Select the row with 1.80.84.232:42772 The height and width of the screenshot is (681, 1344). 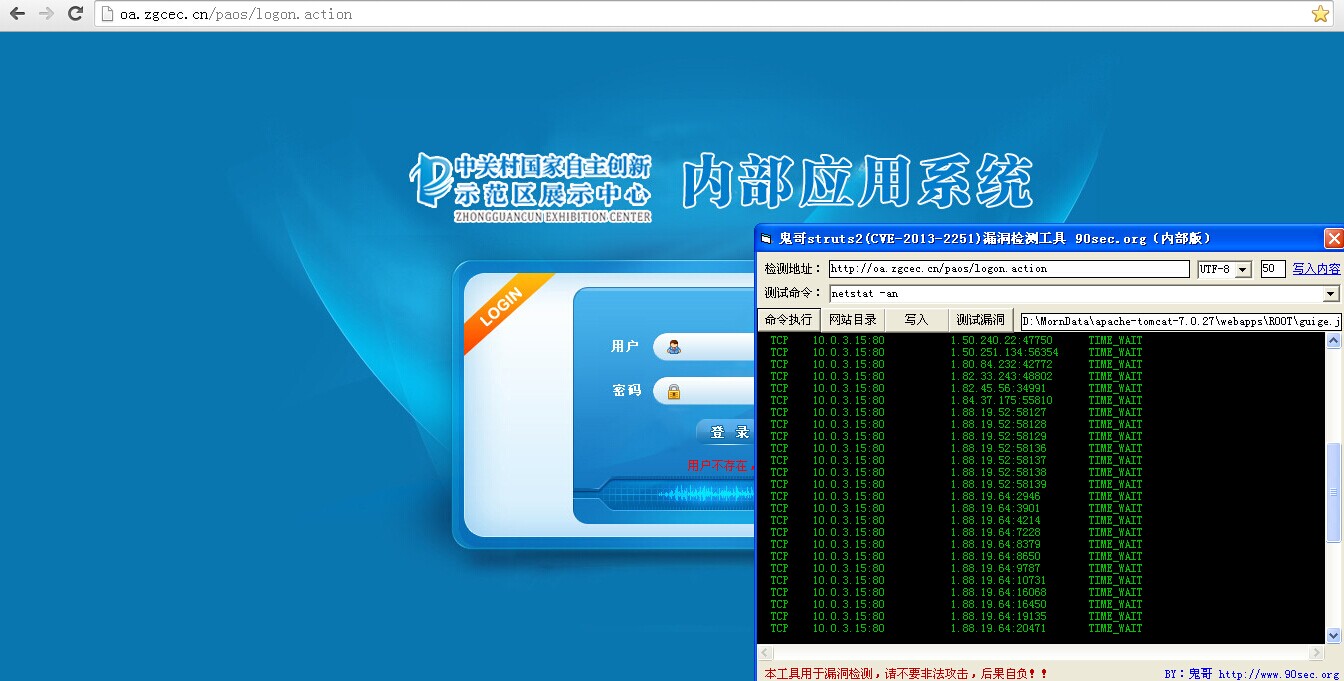(x=956, y=364)
